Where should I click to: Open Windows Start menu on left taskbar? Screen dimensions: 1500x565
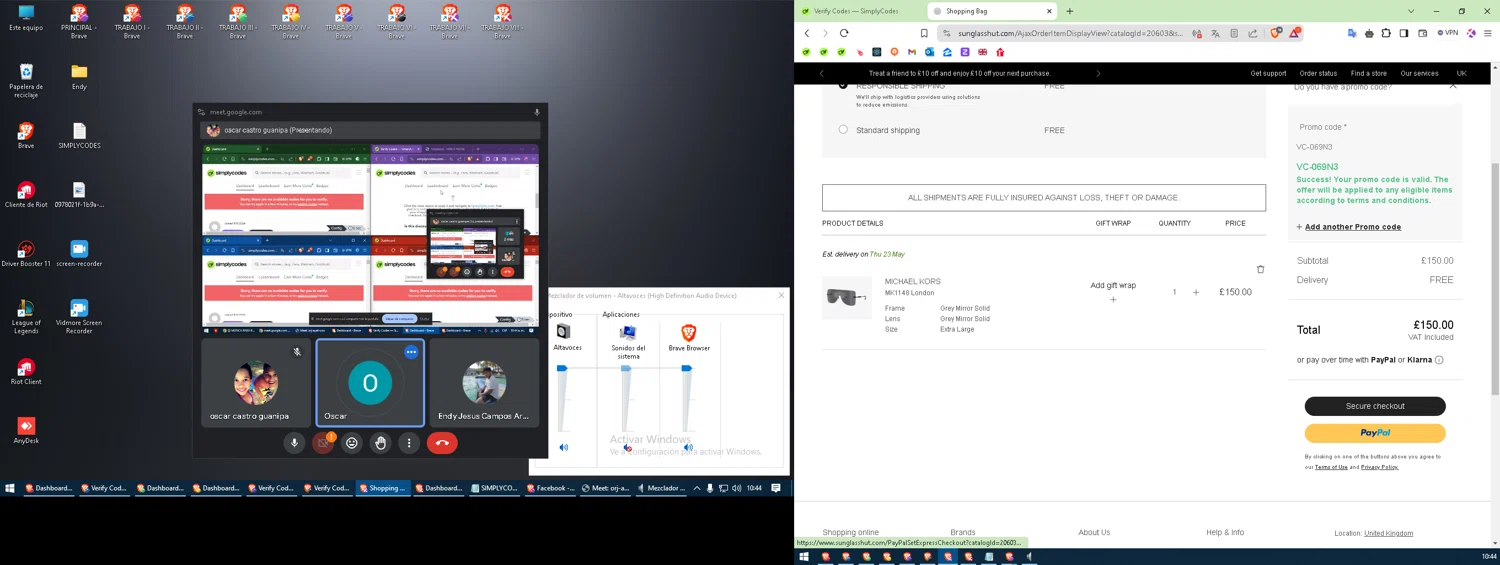pos(10,488)
